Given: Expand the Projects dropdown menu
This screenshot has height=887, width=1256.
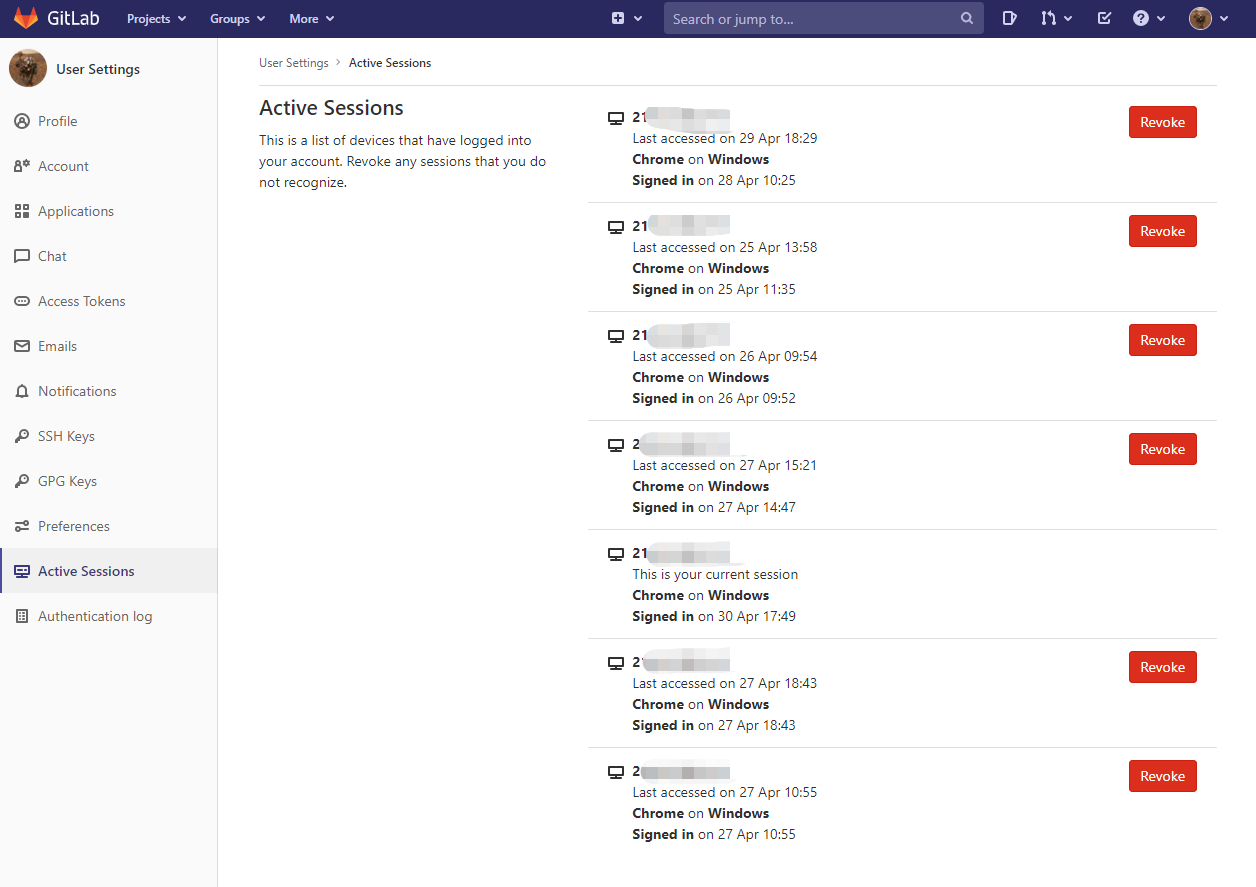Looking at the screenshot, I should pyautogui.click(x=156, y=18).
